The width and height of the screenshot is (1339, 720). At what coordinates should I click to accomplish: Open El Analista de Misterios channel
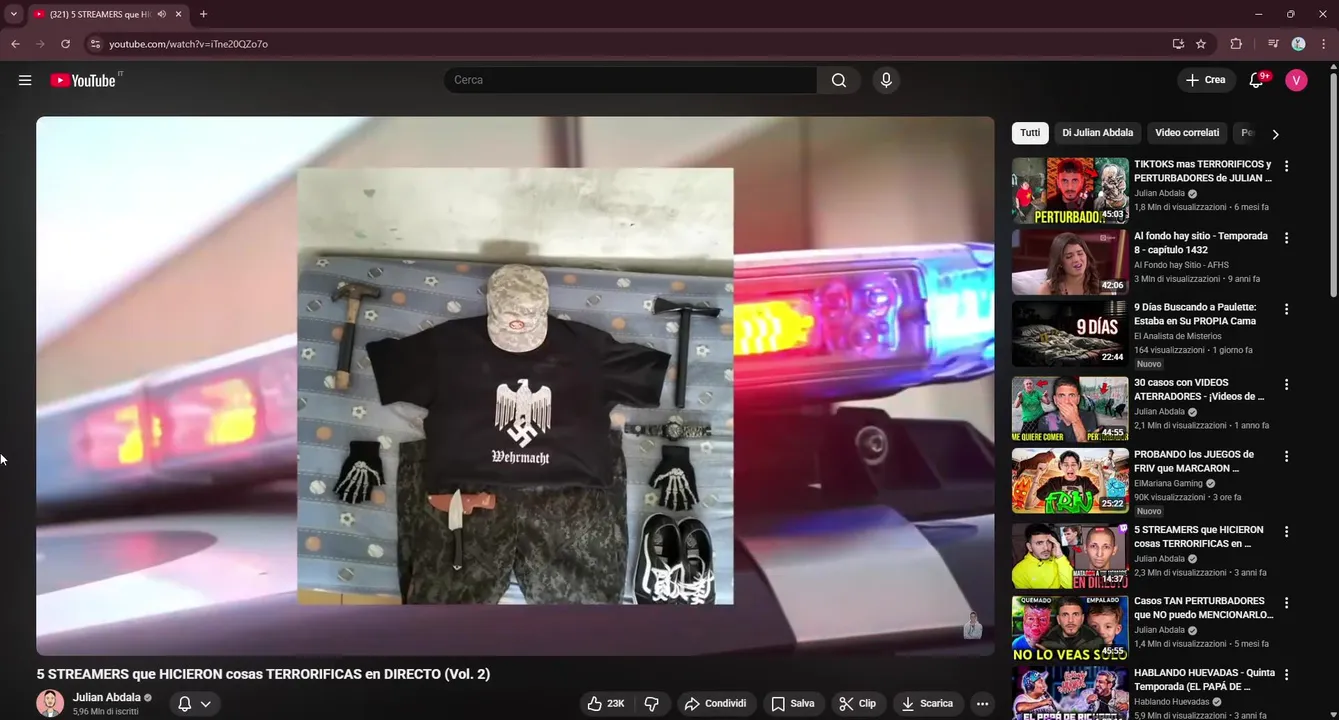pyautogui.click(x=1178, y=336)
